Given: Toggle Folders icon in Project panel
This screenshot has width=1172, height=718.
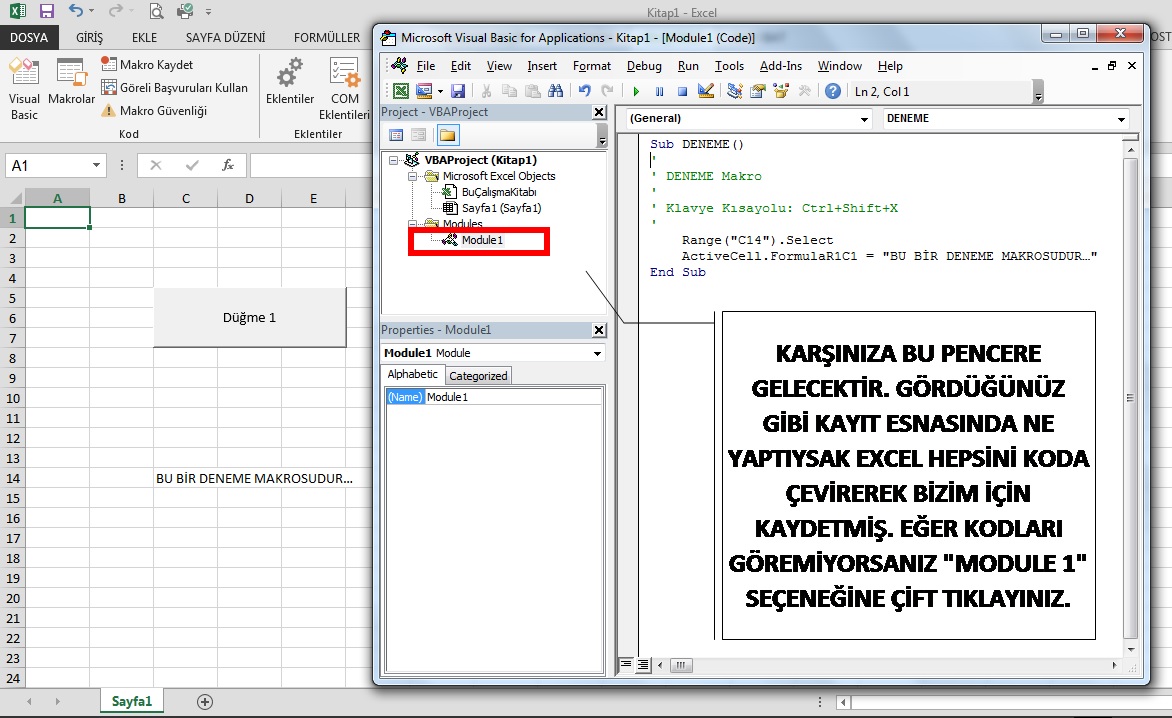Looking at the screenshot, I should (447, 135).
